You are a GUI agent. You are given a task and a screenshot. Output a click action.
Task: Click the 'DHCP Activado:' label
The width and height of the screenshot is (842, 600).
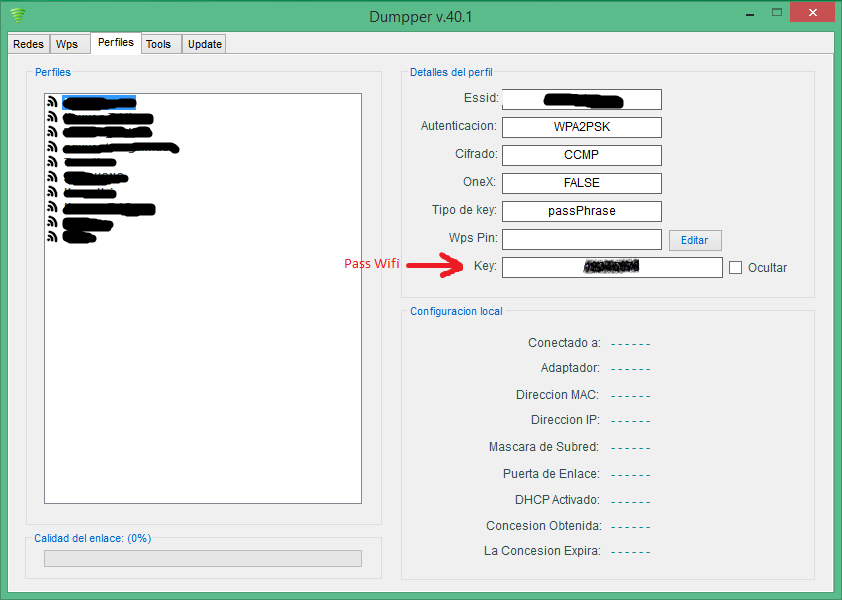click(x=557, y=500)
